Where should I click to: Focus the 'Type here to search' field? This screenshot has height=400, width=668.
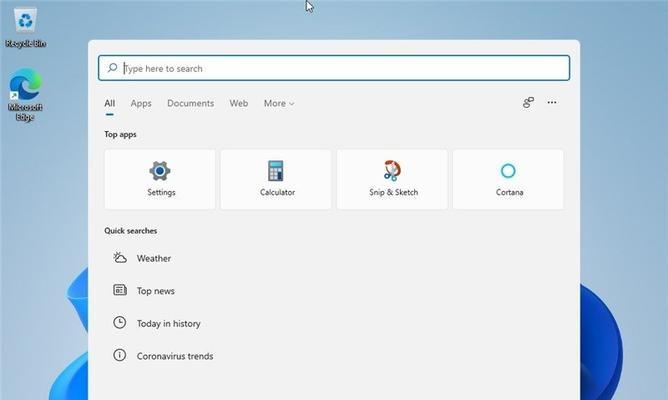(334, 68)
